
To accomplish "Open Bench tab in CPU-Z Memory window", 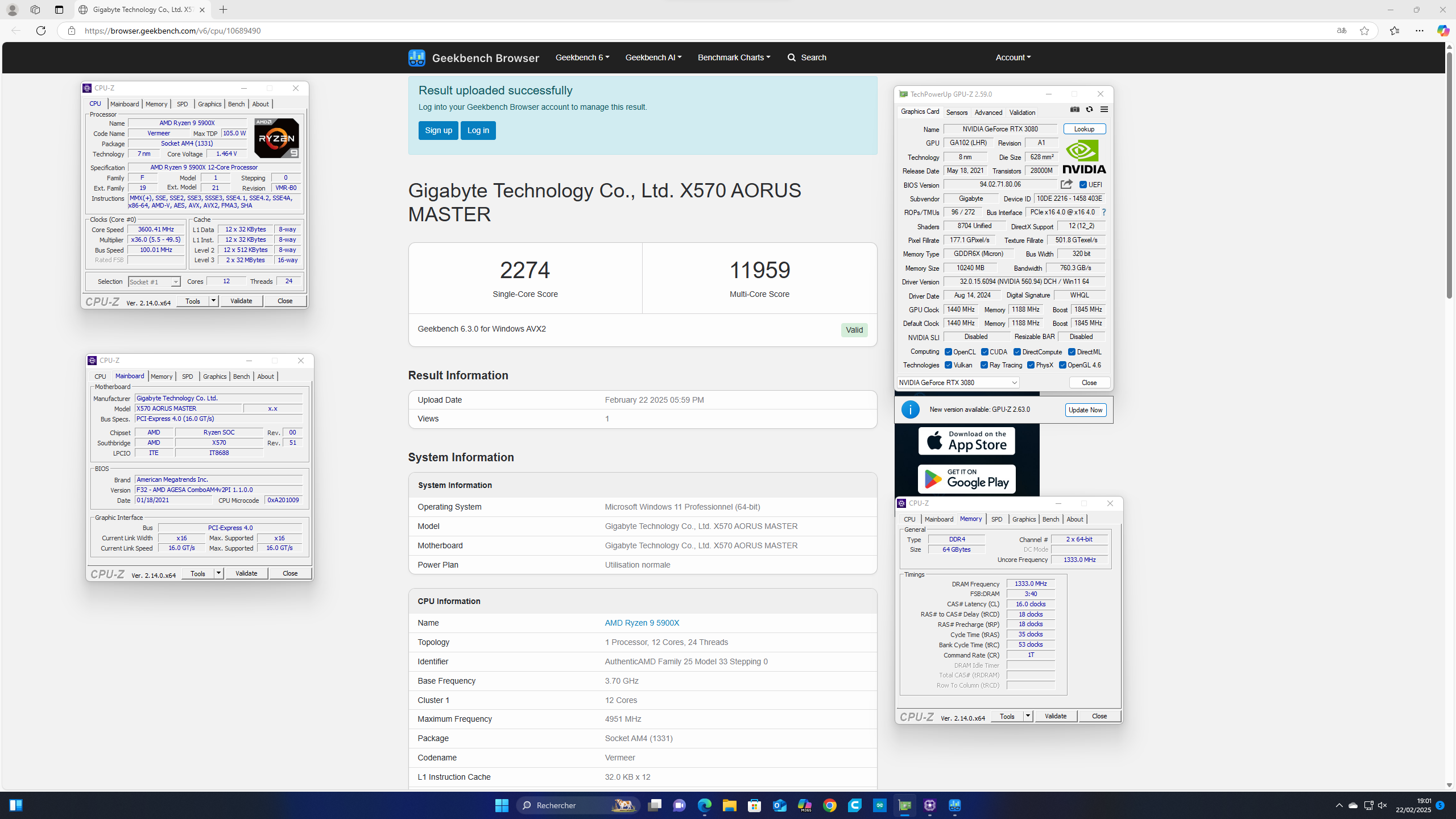I will point(1050,519).
